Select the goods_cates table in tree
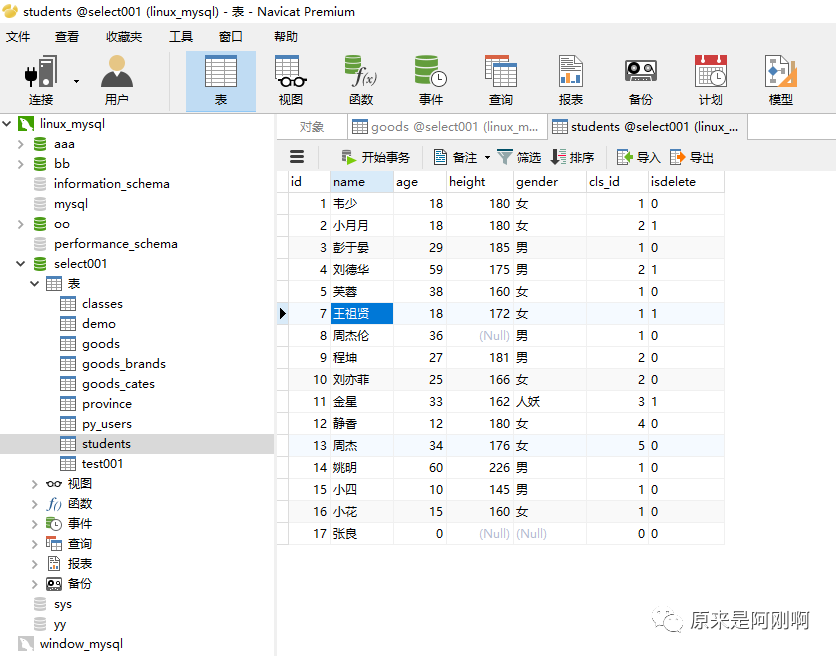The image size is (836, 656). [x=118, y=384]
